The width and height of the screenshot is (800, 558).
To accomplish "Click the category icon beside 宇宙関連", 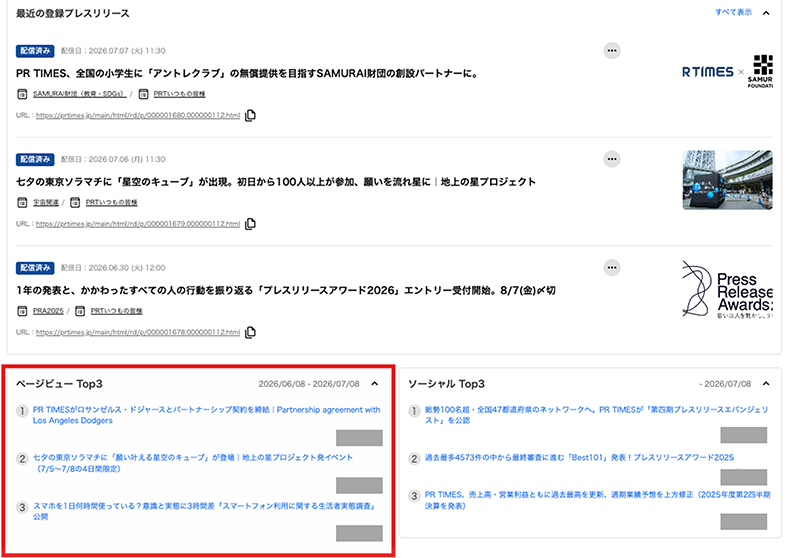I will [x=22, y=202].
